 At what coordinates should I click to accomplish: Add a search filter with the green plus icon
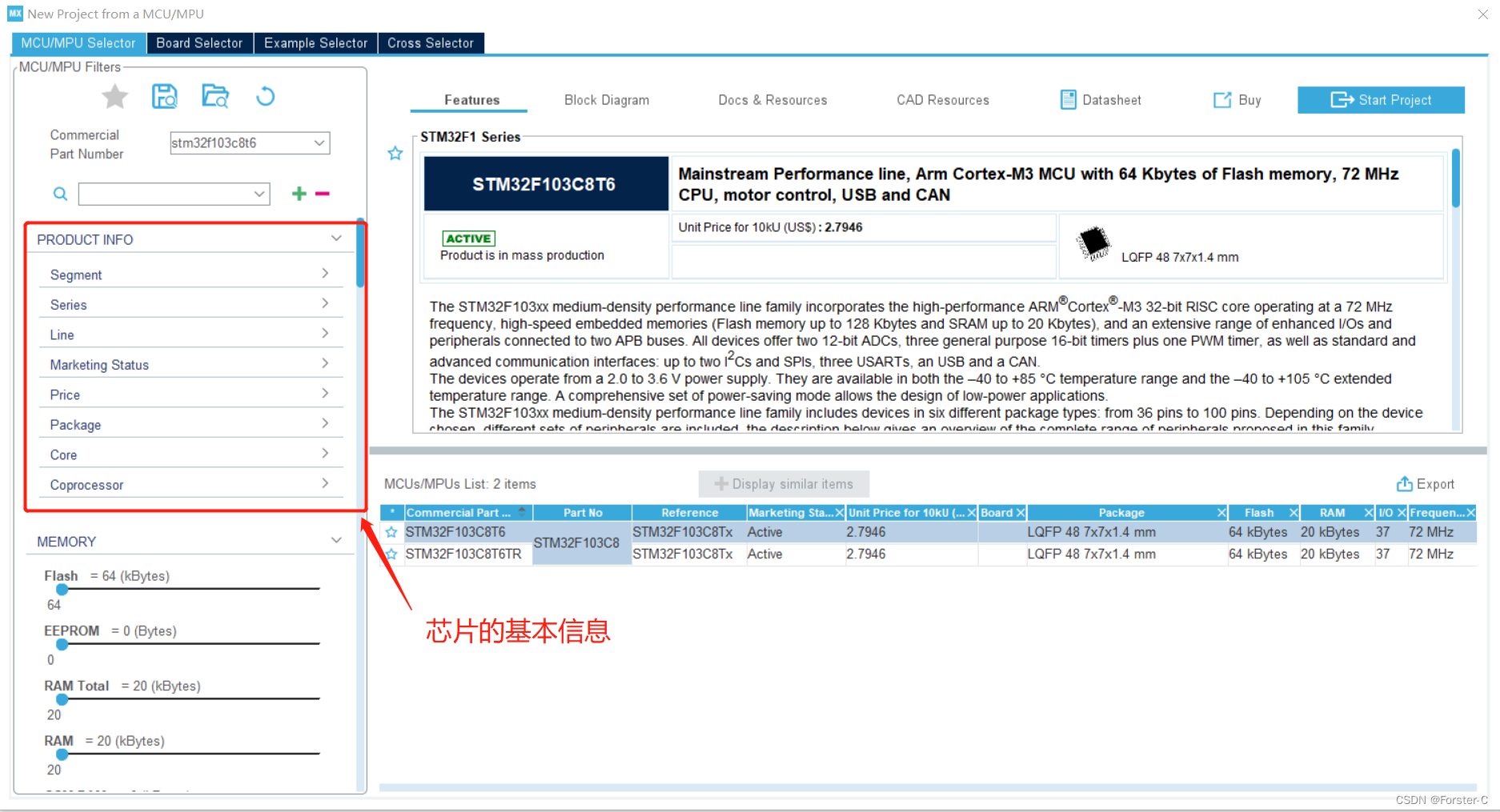(299, 194)
